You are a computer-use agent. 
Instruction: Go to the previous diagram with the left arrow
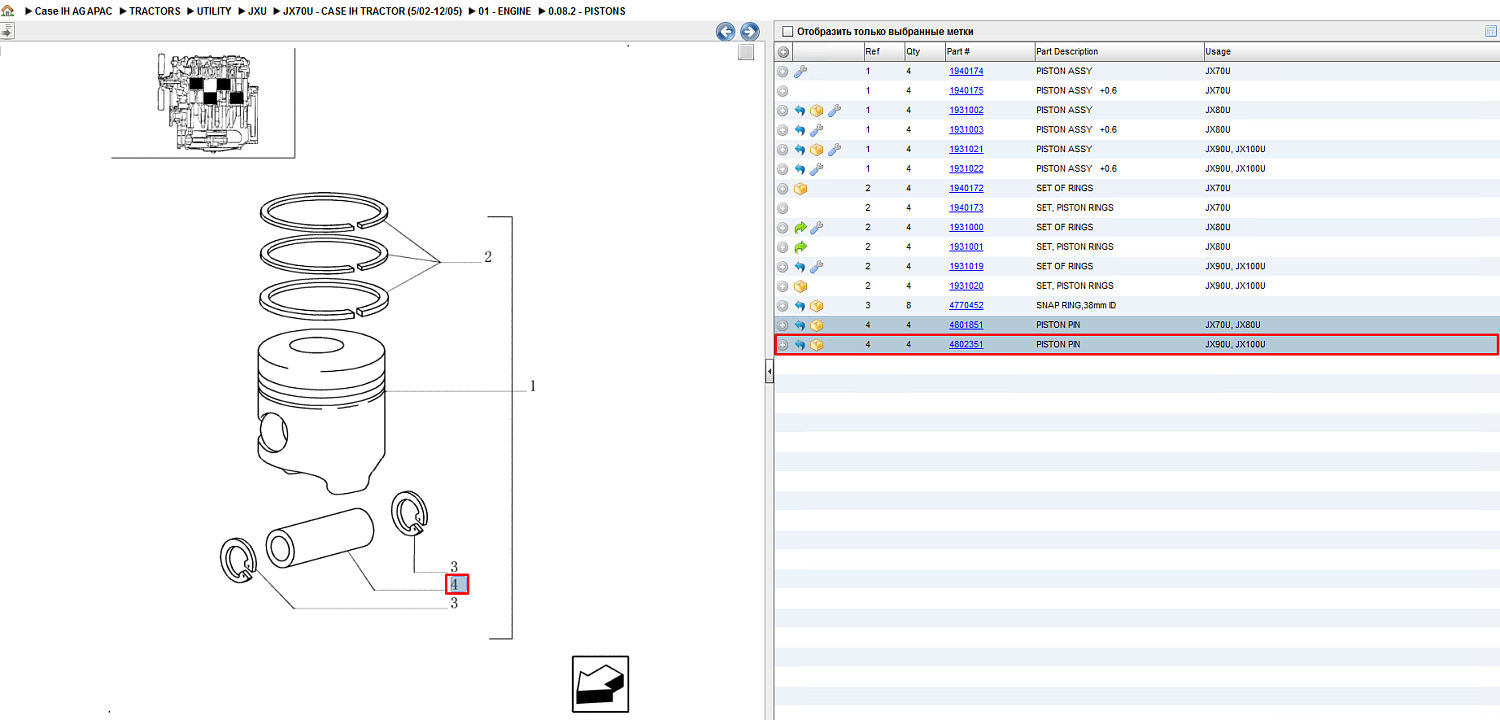click(726, 32)
